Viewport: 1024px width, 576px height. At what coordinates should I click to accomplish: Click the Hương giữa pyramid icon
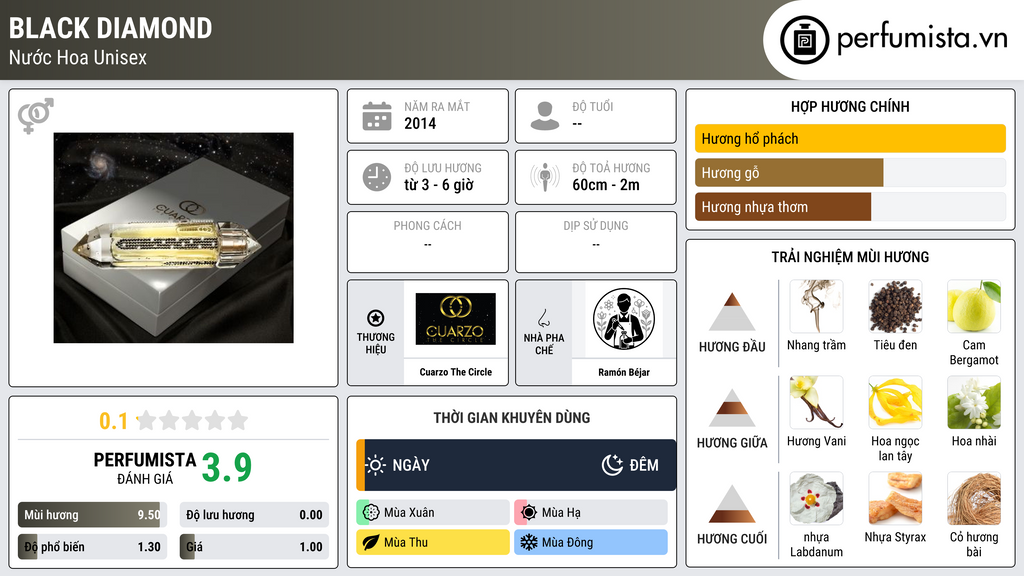[x=732, y=408]
